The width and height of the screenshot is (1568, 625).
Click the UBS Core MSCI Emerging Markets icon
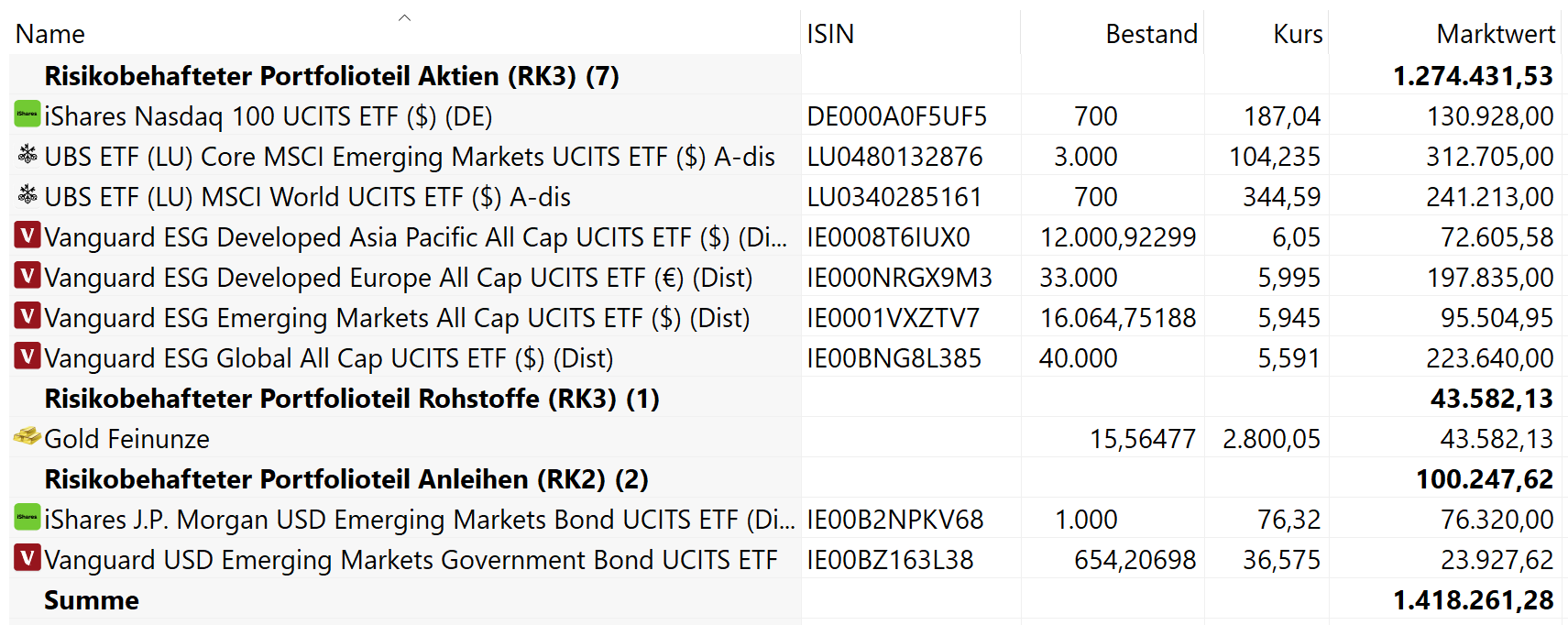(27, 155)
